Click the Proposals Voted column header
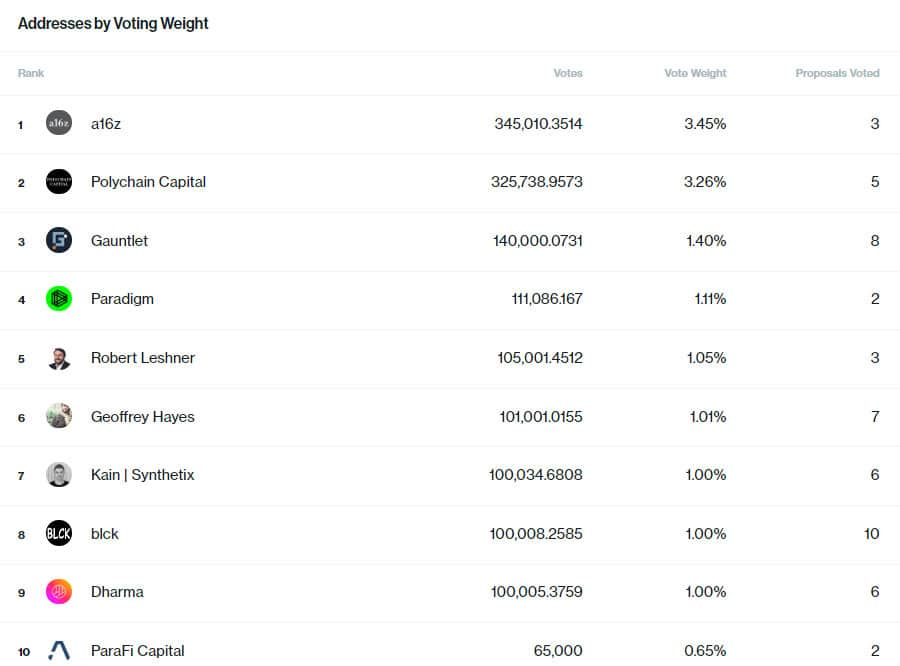This screenshot has height=666, width=900. (x=837, y=73)
